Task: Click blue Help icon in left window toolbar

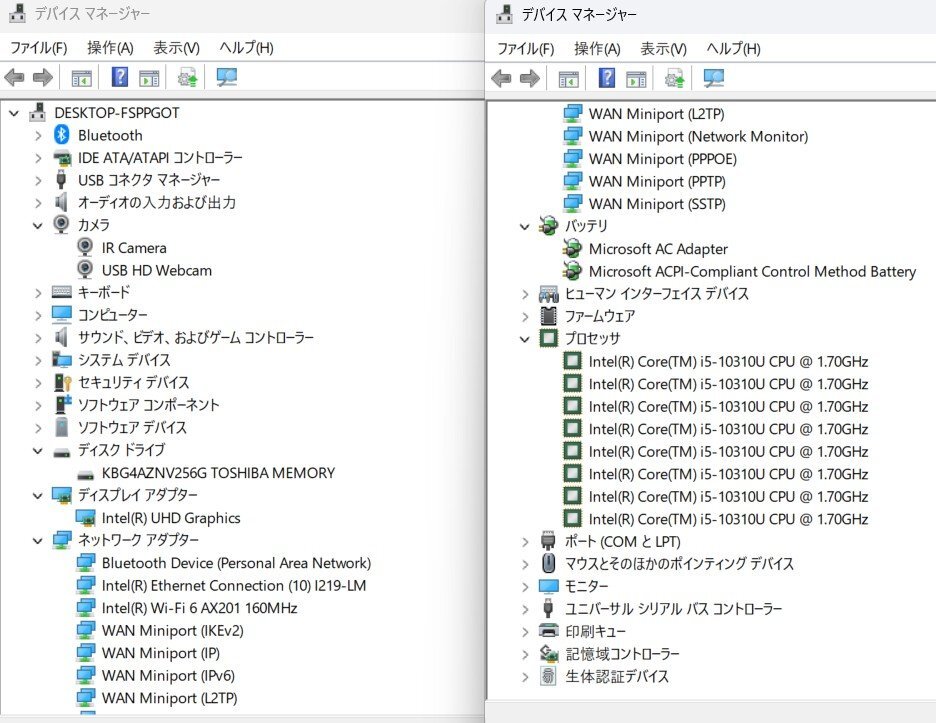Action: point(120,77)
